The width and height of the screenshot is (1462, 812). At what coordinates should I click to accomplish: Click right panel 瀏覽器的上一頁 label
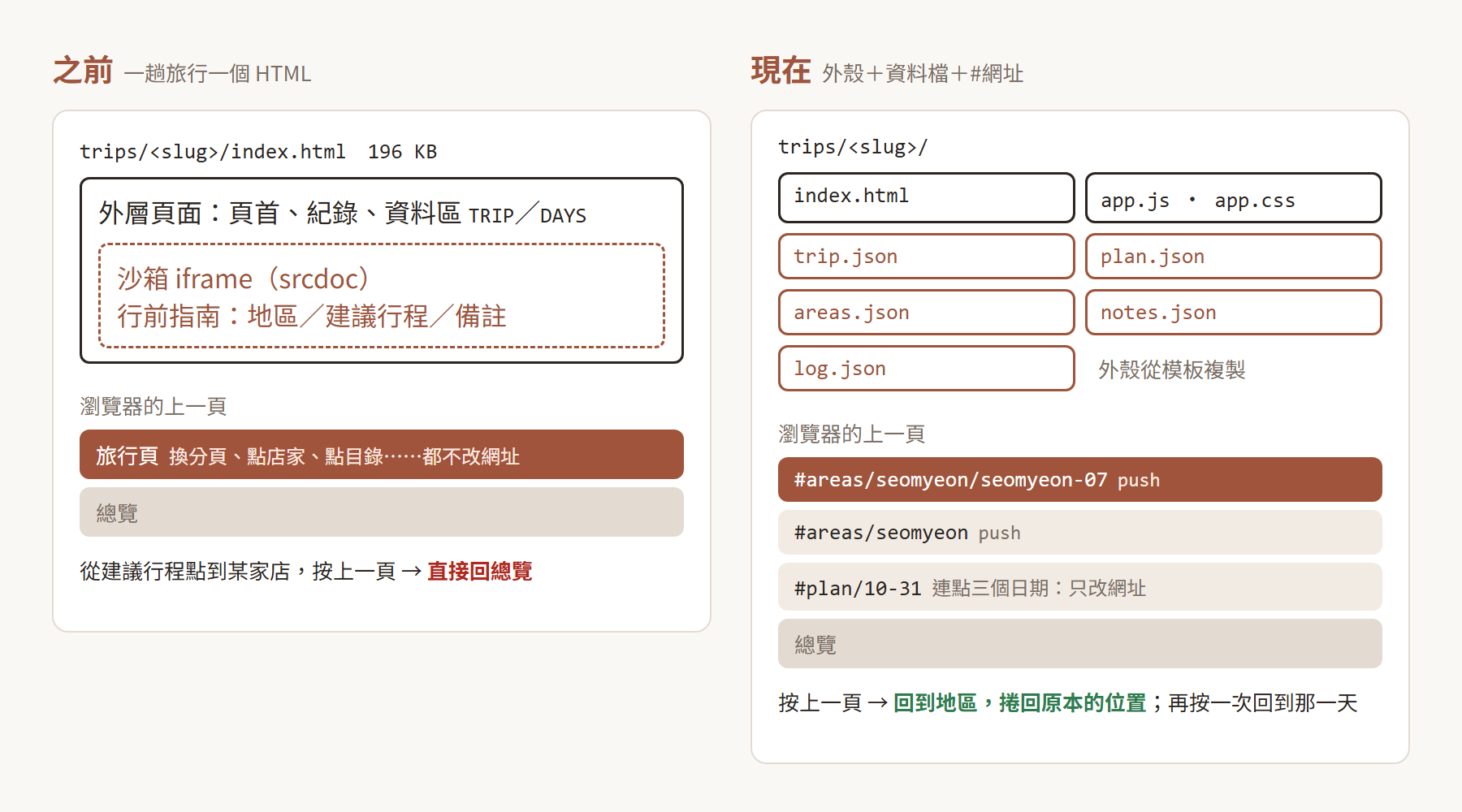[851, 434]
